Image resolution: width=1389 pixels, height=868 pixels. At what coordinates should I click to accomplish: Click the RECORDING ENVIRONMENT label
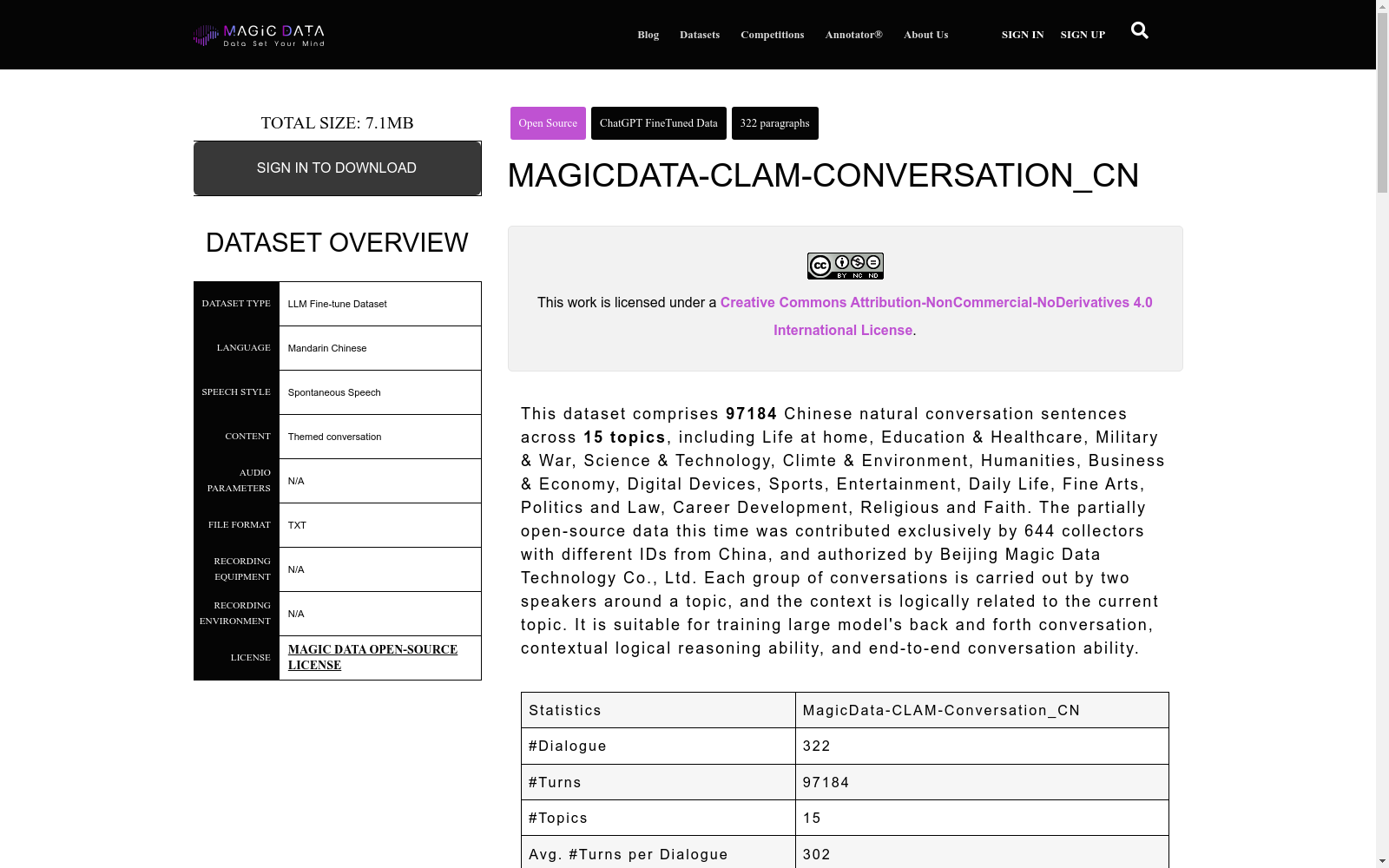(x=236, y=614)
